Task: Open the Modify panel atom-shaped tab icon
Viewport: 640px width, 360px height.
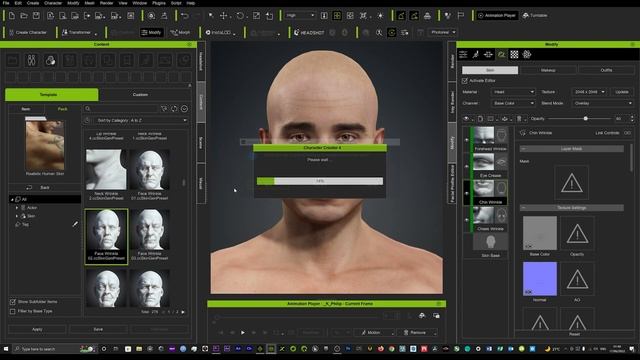Action: (x=527, y=54)
